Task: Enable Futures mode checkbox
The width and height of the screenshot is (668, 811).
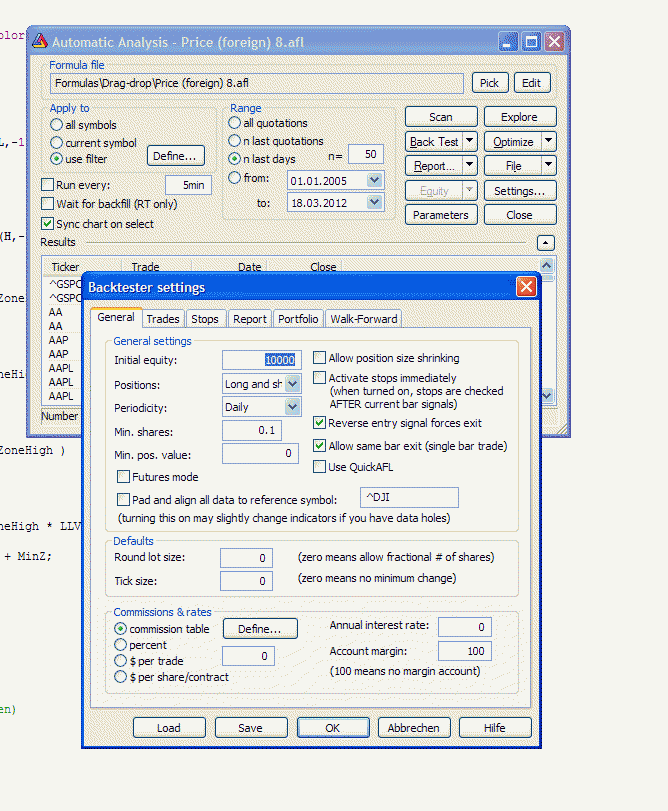Action: click(124, 477)
